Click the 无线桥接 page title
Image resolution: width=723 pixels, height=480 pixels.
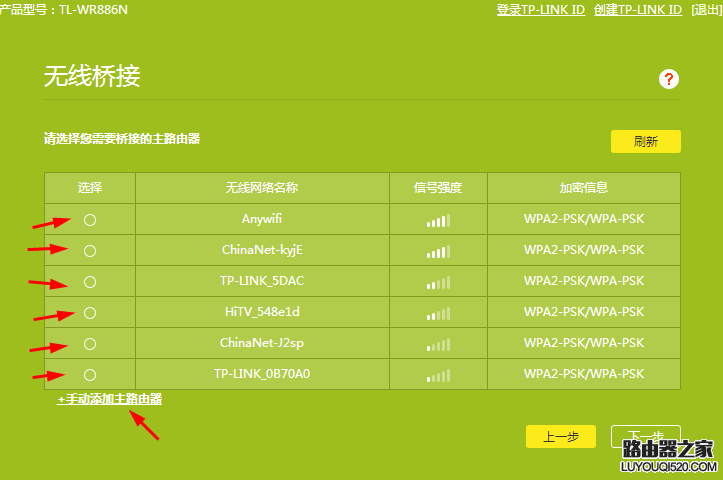click(x=92, y=76)
